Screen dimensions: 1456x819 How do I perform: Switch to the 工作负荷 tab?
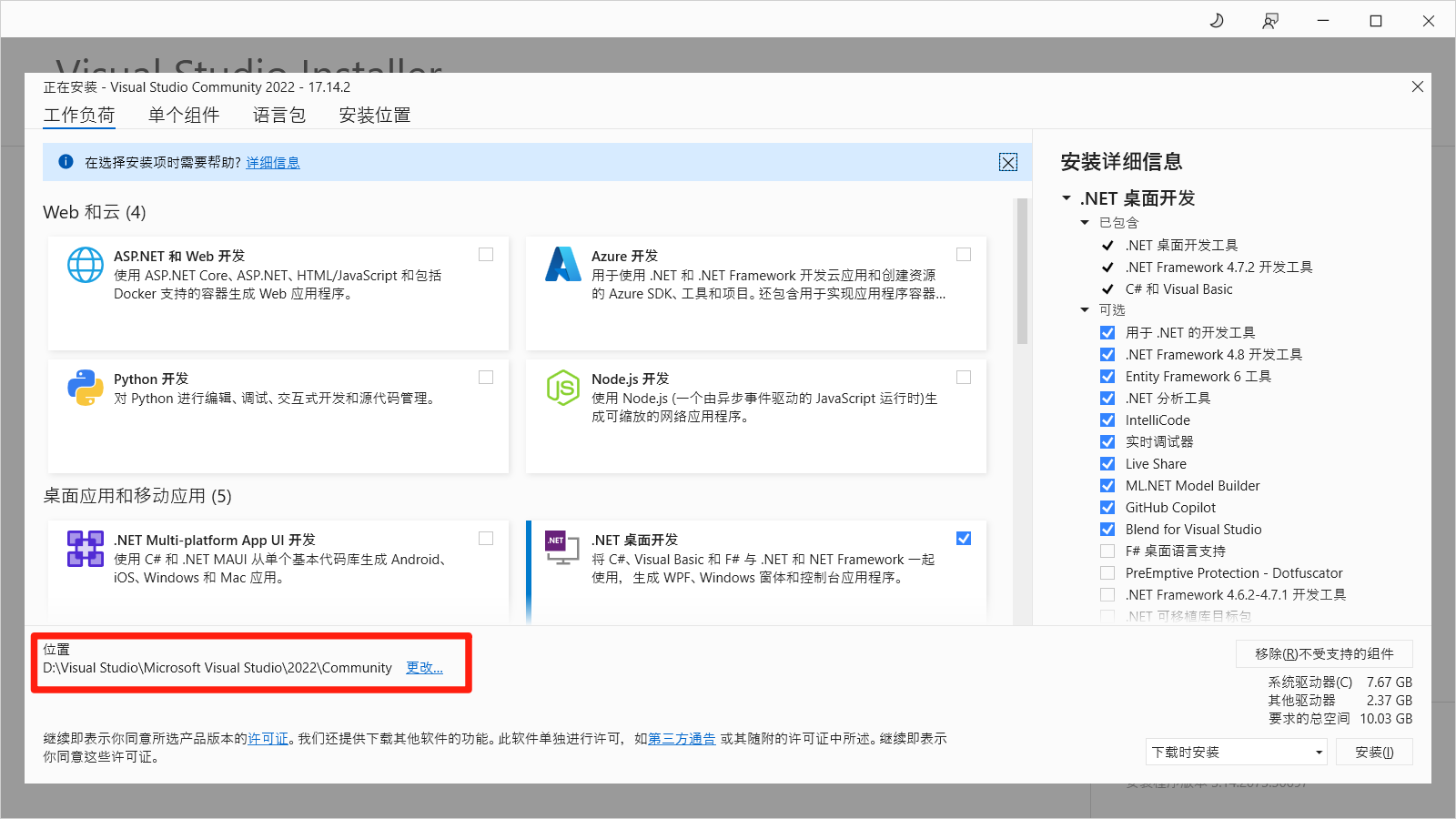(x=79, y=116)
